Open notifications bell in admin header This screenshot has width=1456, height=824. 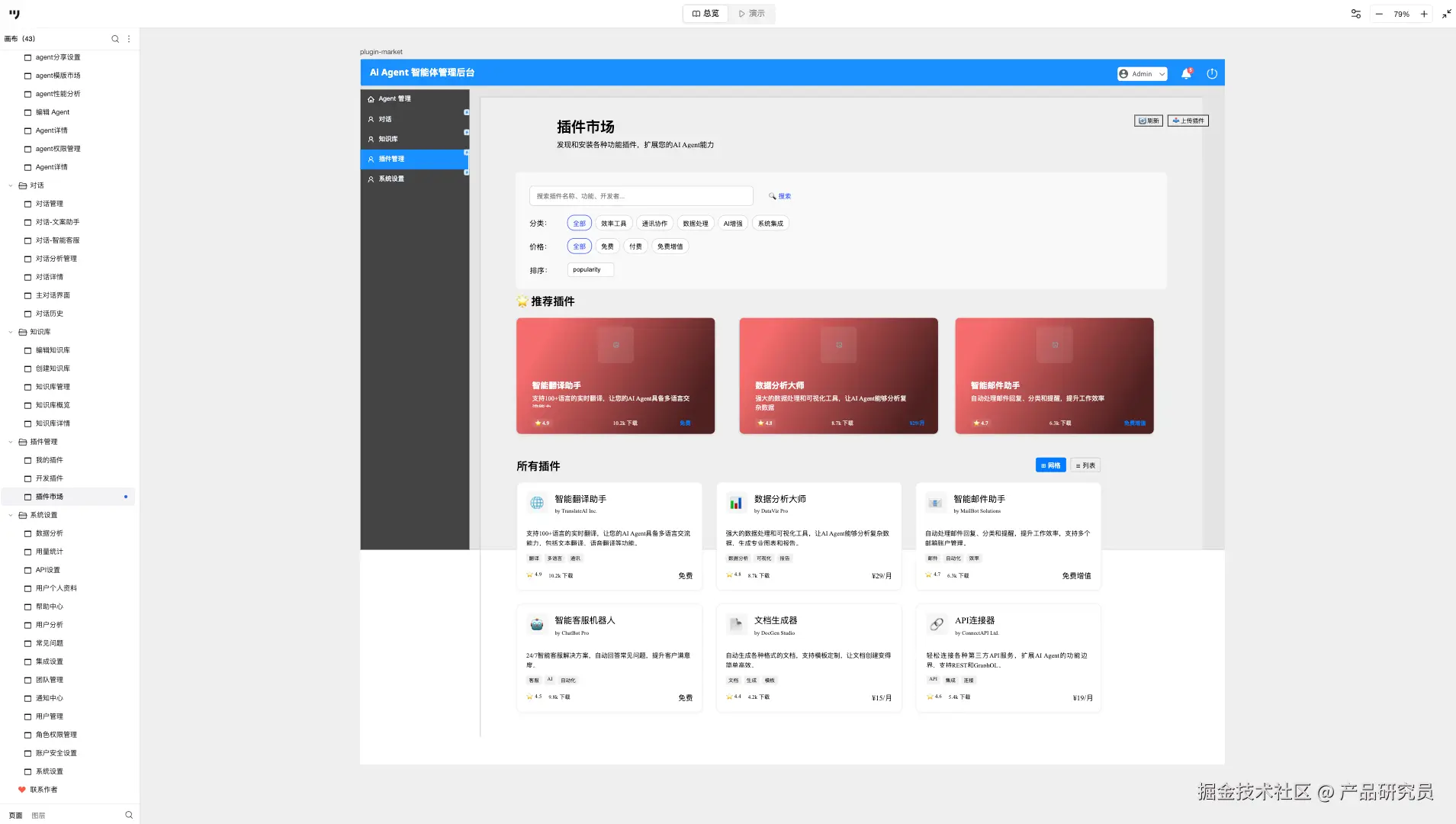pyautogui.click(x=1186, y=74)
